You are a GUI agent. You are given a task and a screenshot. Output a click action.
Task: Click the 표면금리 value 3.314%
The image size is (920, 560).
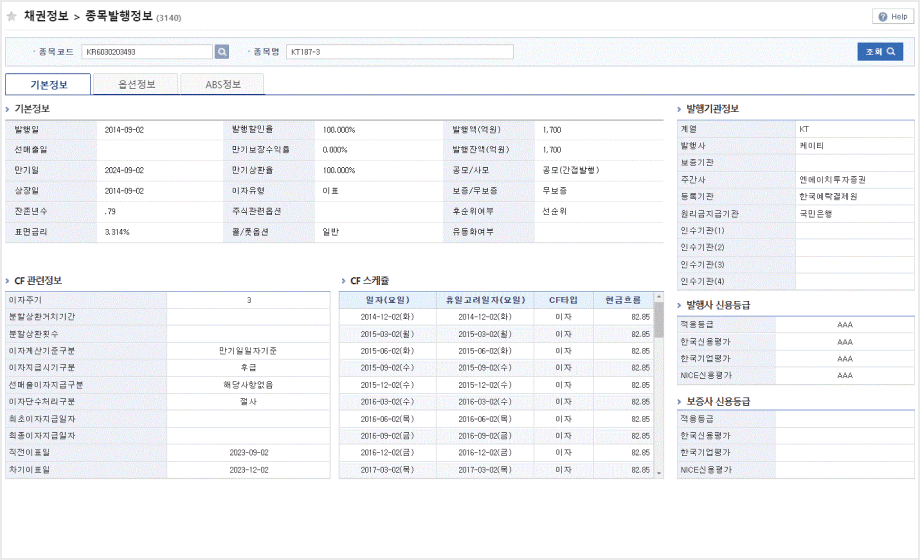(x=117, y=232)
